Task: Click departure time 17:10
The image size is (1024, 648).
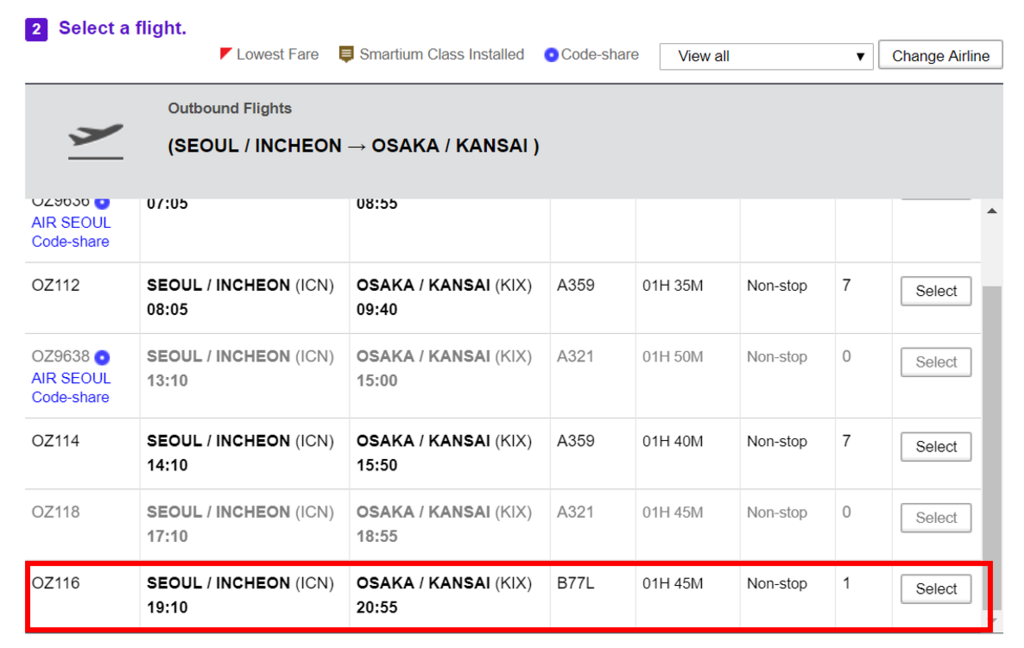Action: (x=167, y=536)
